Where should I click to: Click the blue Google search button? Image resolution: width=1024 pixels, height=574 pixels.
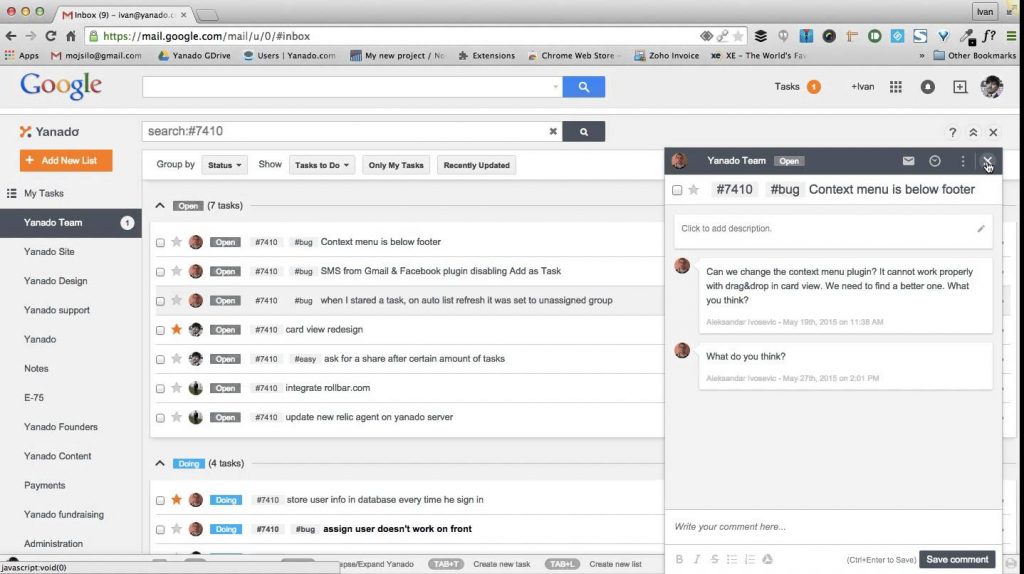(x=584, y=87)
